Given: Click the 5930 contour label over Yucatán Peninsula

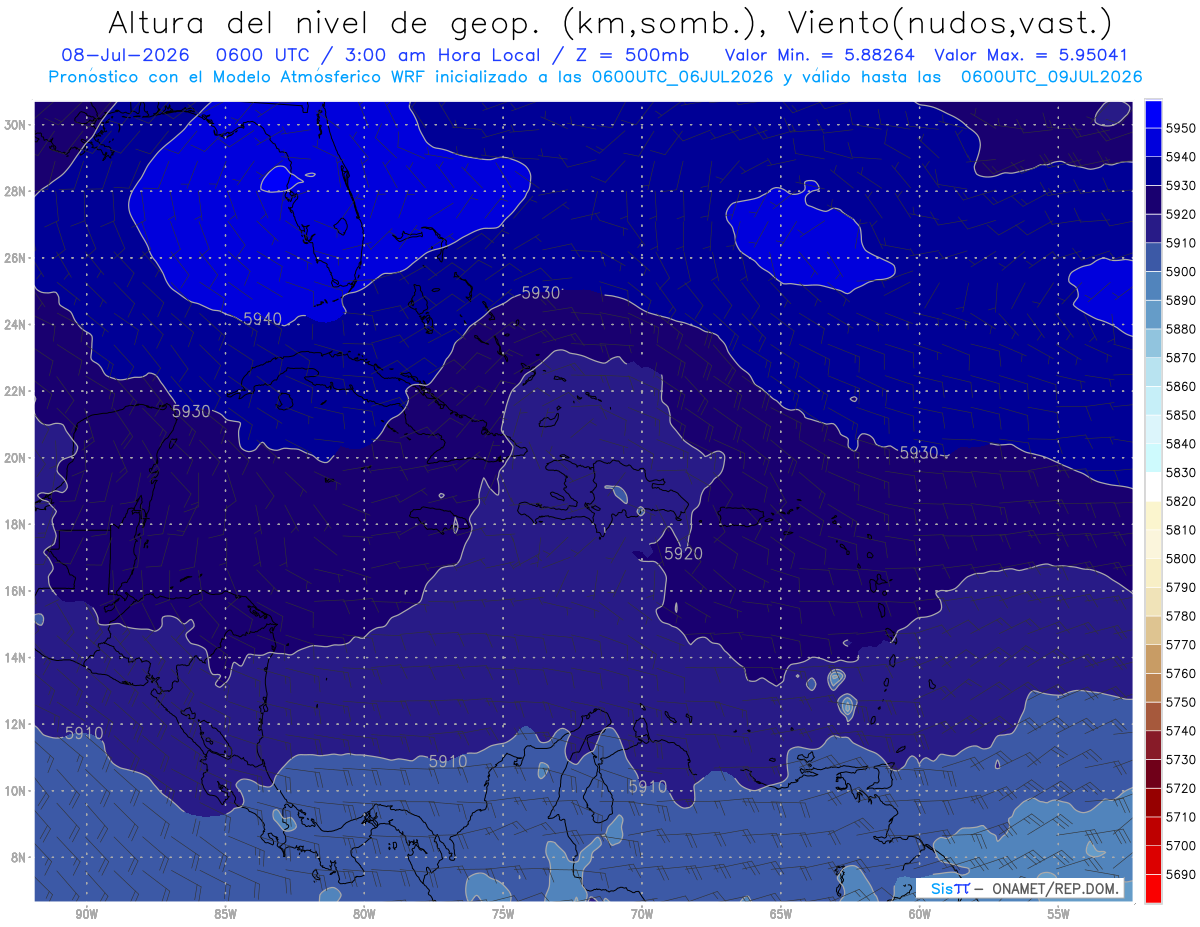Looking at the screenshot, I should 191,411.
